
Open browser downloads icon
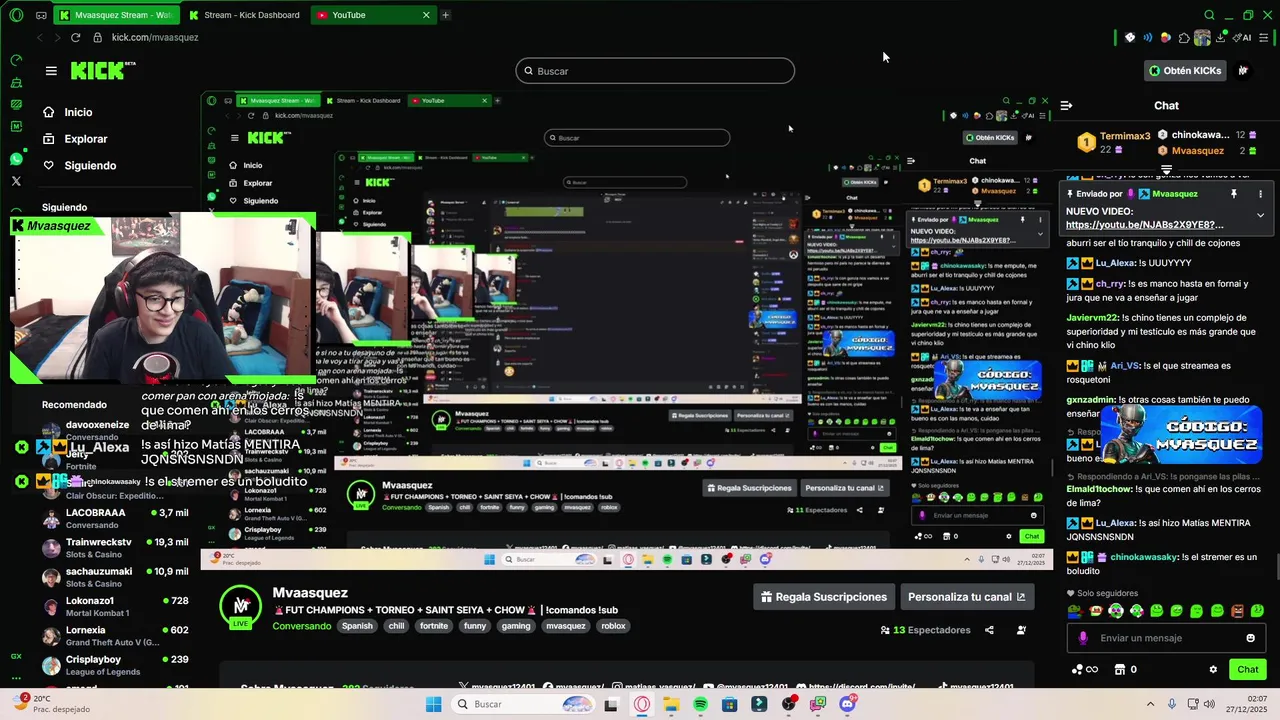pyautogui.click(x=1221, y=37)
